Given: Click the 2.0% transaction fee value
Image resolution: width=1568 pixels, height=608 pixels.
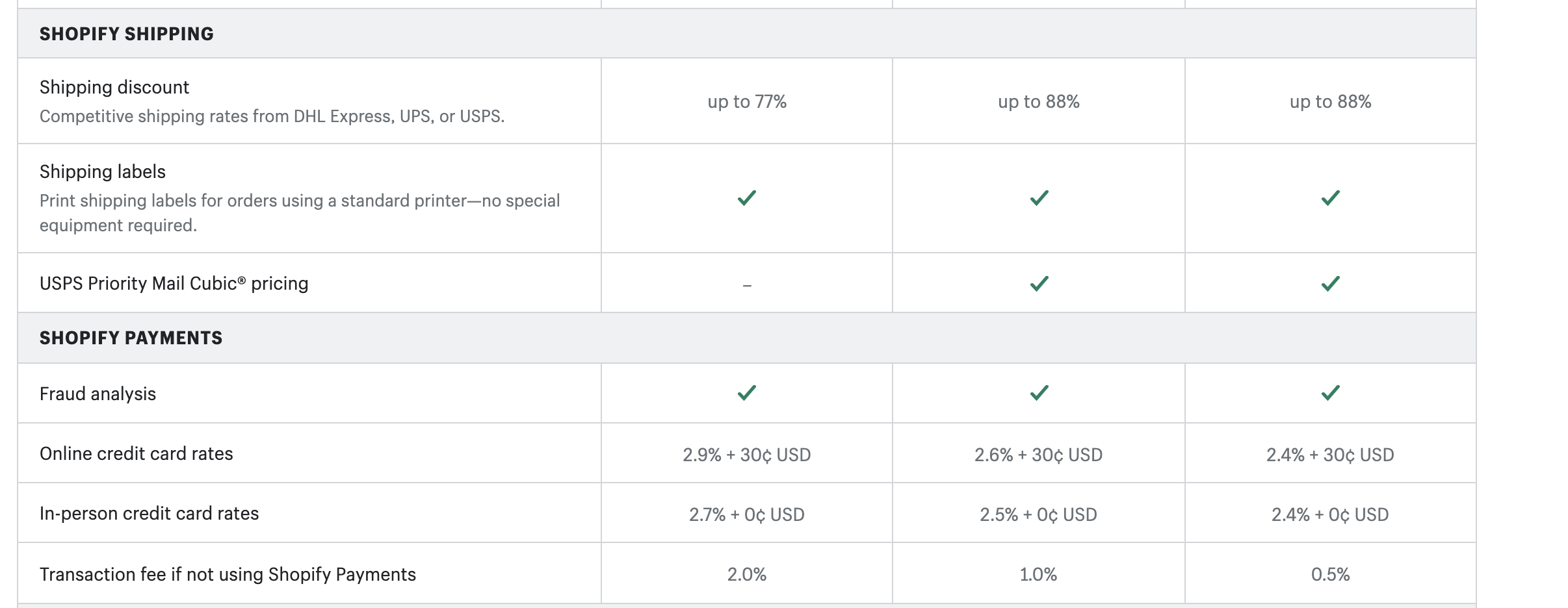Looking at the screenshot, I should 747,574.
